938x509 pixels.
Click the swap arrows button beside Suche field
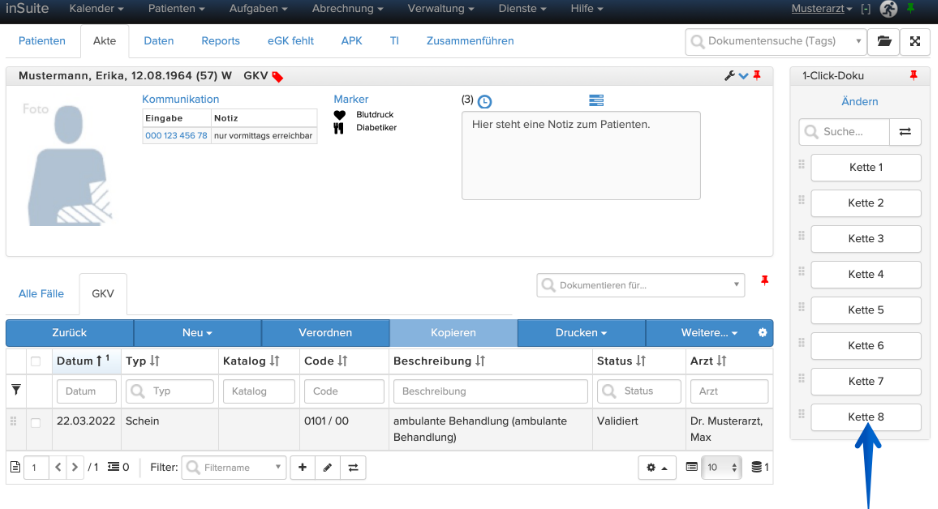tap(905, 132)
